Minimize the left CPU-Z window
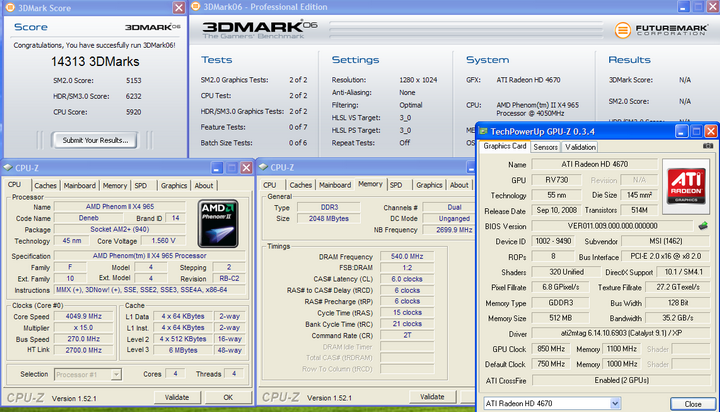Viewport: 720px width, 412px height. pos(217,168)
